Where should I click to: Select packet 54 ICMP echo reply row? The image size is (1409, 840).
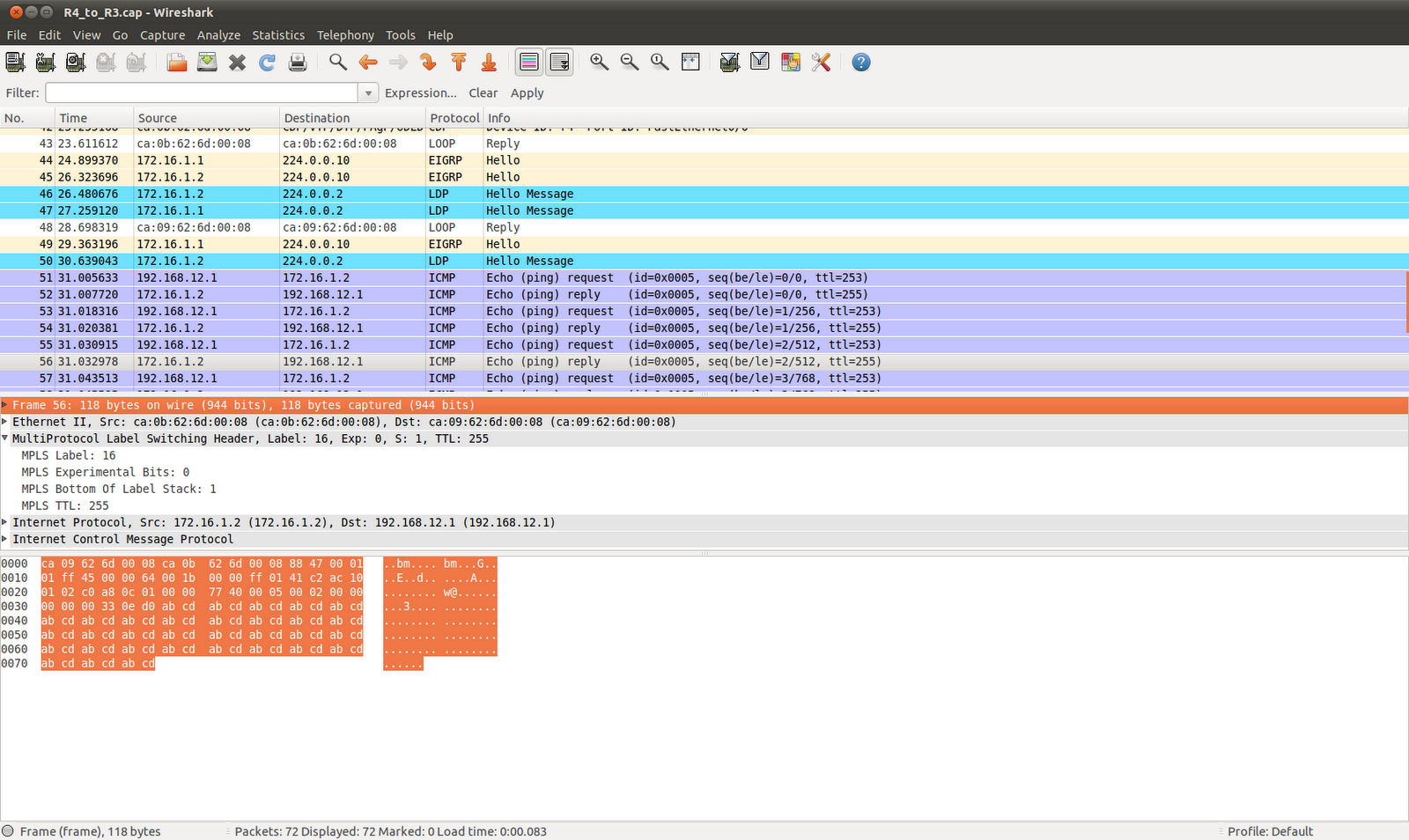pos(704,328)
